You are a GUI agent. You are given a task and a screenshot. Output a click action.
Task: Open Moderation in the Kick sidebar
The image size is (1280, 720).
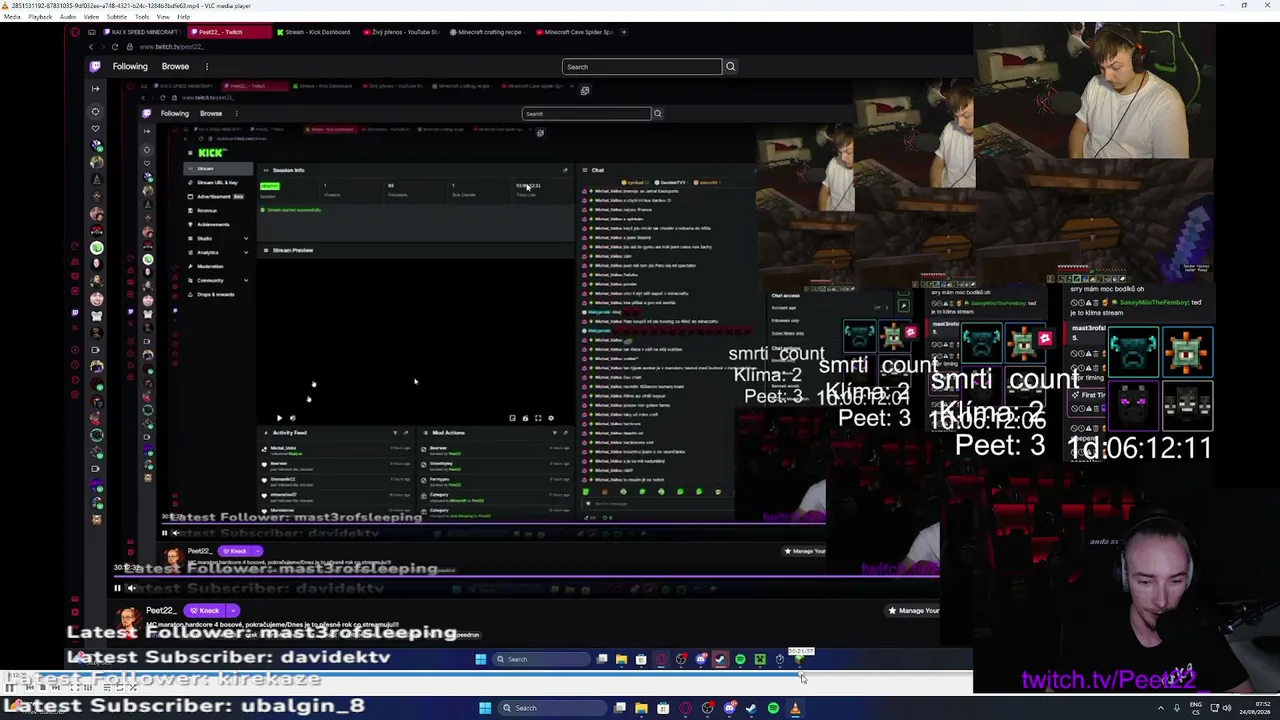coord(210,266)
